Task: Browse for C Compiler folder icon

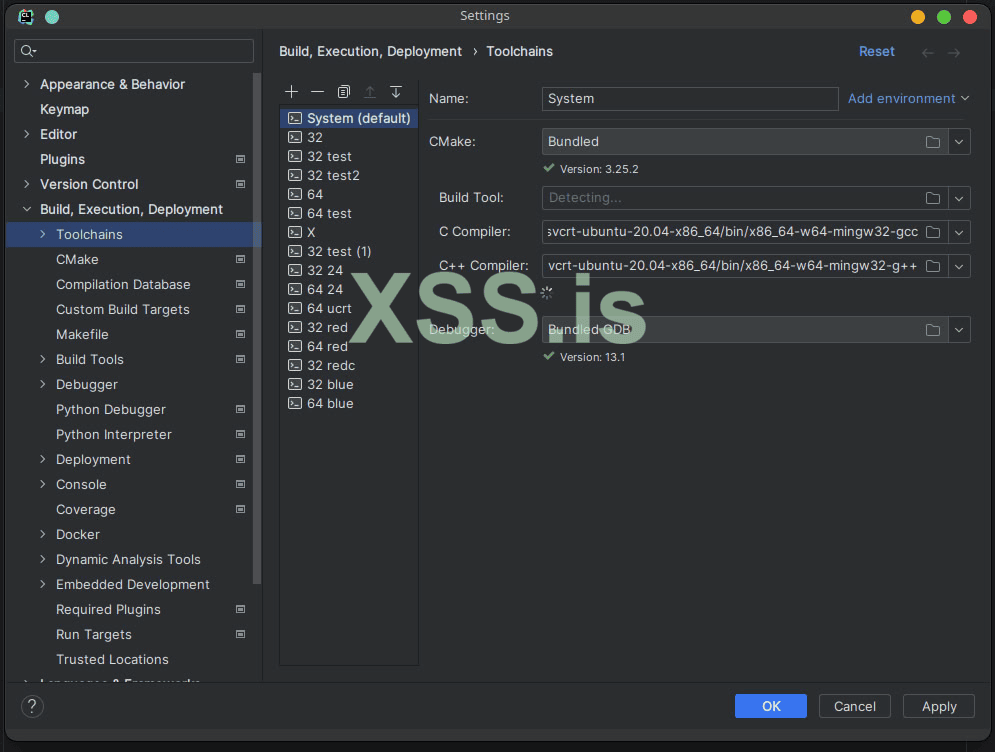Action: point(932,232)
